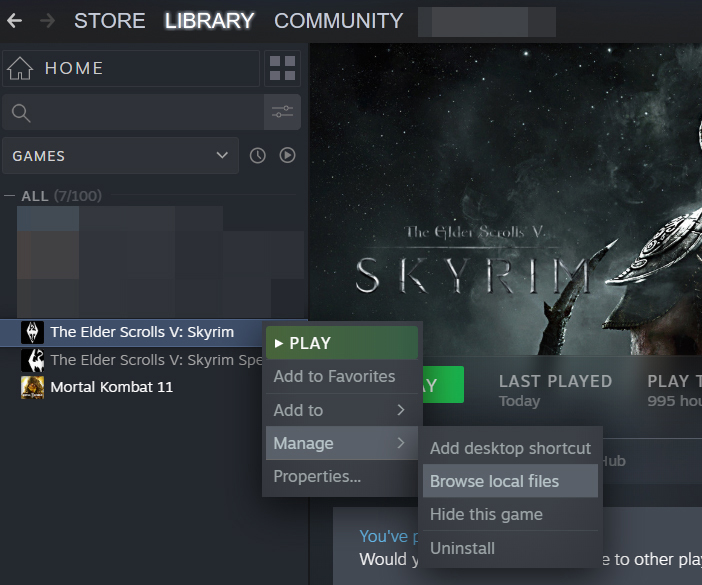The image size is (702, 585).
Task: Select Skyrim Special Edition in list
Action: (131, 360)
